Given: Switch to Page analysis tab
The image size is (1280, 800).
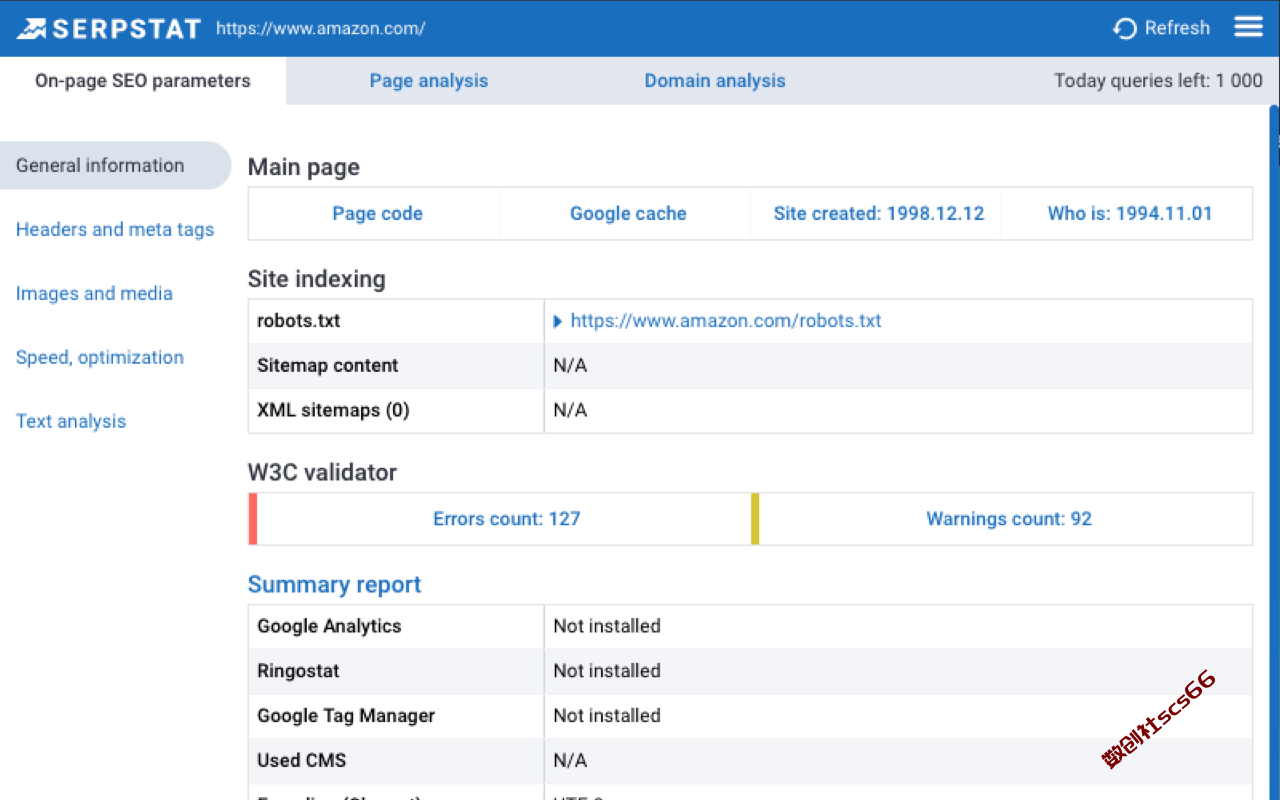Looking at the screenshot, I should point(429,81).
